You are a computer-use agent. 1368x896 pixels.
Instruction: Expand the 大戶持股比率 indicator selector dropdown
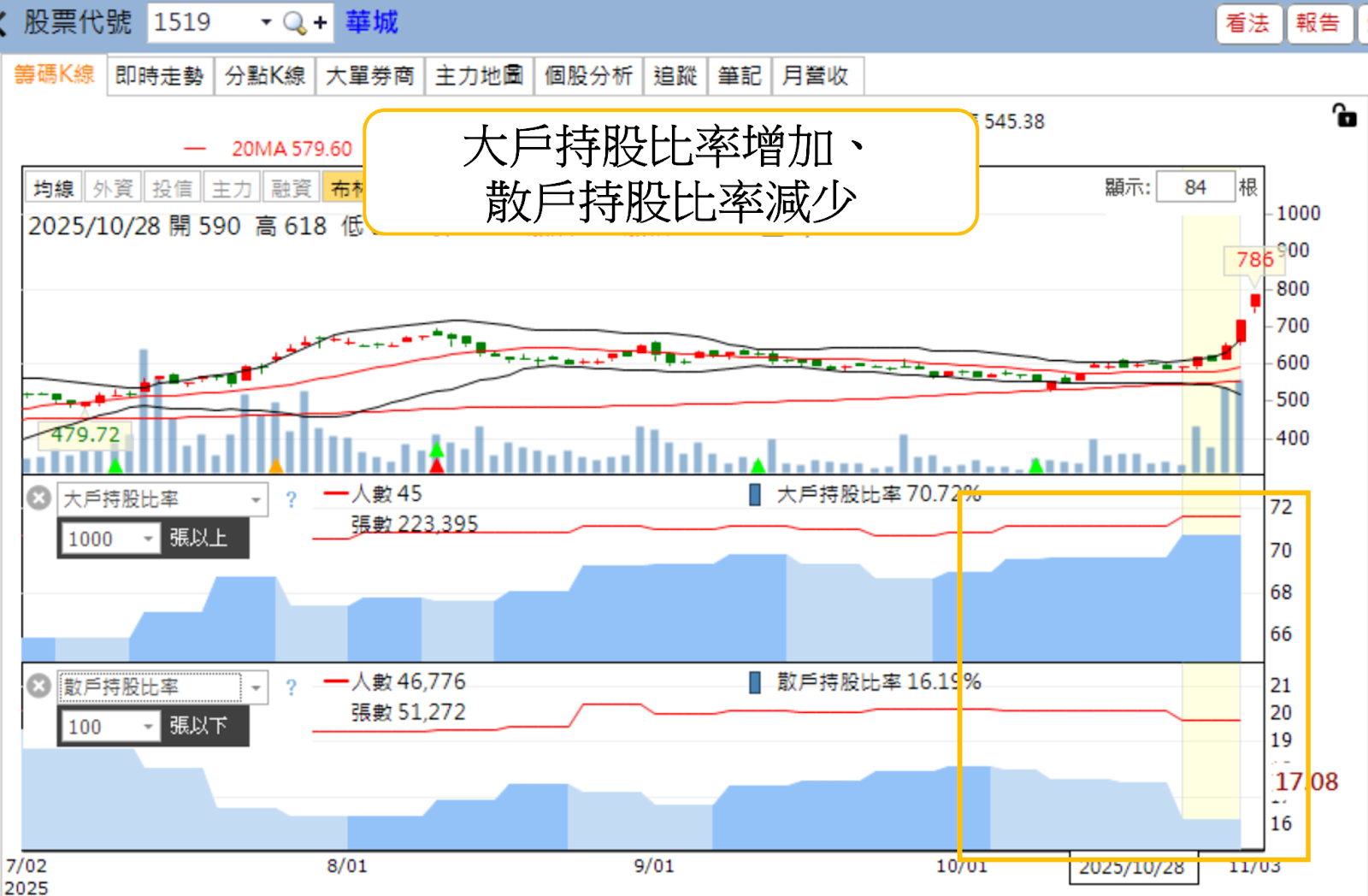(x=256, y=499)
